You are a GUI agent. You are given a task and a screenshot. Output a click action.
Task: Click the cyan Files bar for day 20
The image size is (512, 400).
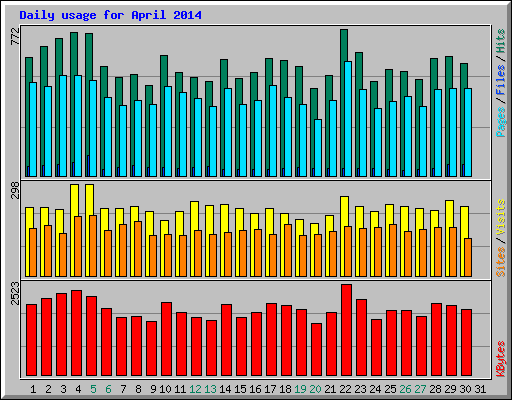318,148
